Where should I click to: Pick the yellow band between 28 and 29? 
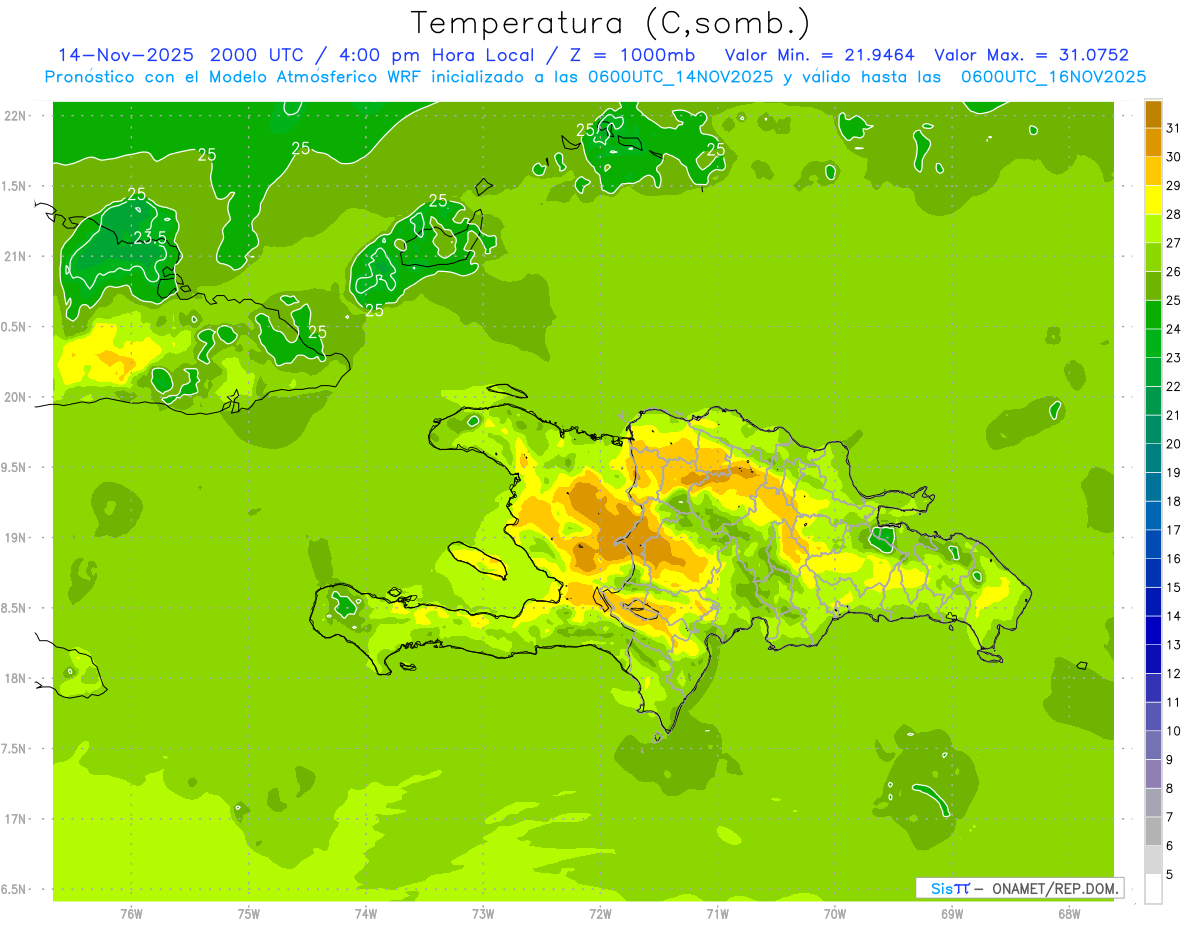click(x=1153, y=200)
